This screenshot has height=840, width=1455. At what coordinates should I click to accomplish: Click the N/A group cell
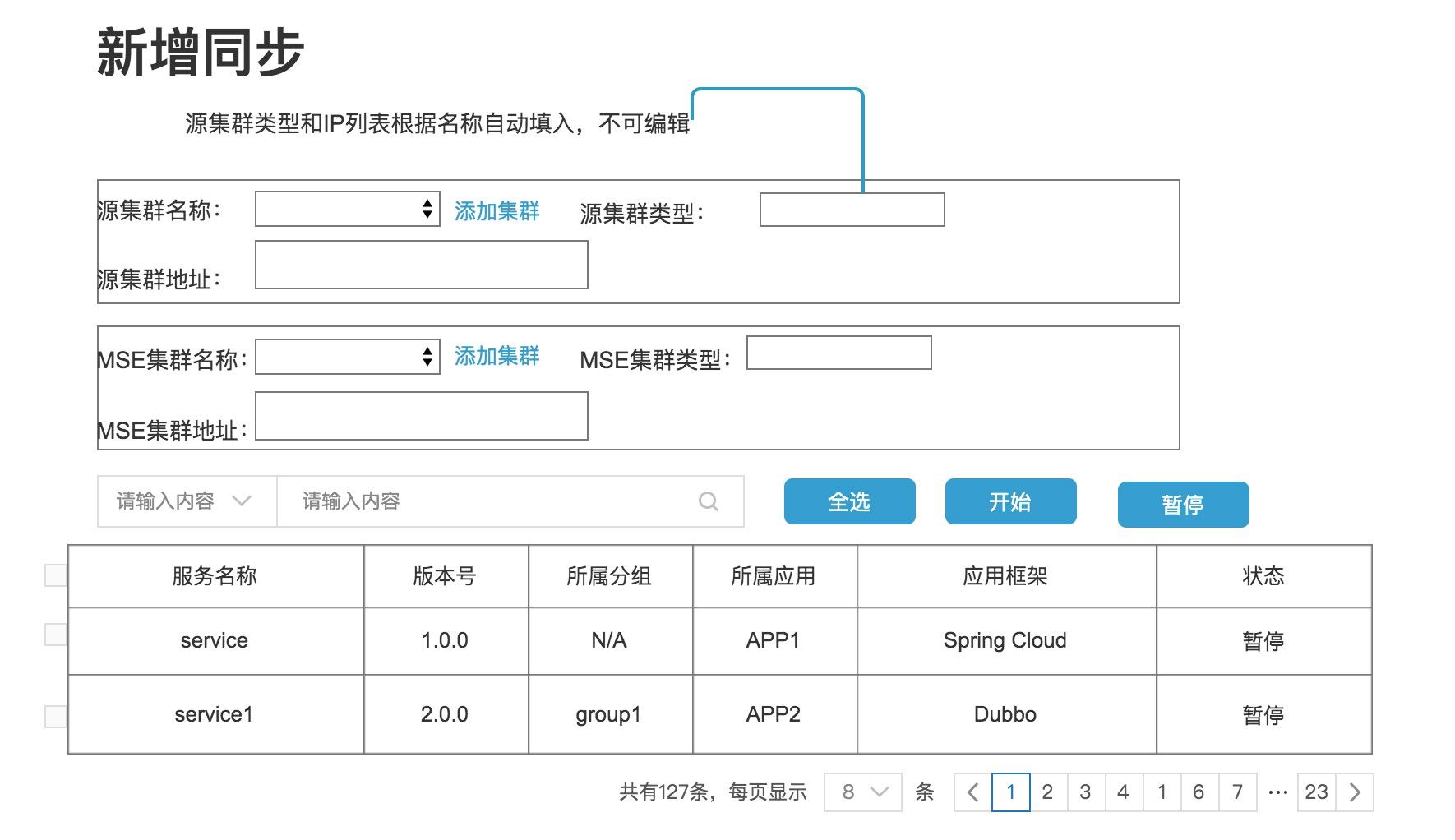[x=610, y=641]
